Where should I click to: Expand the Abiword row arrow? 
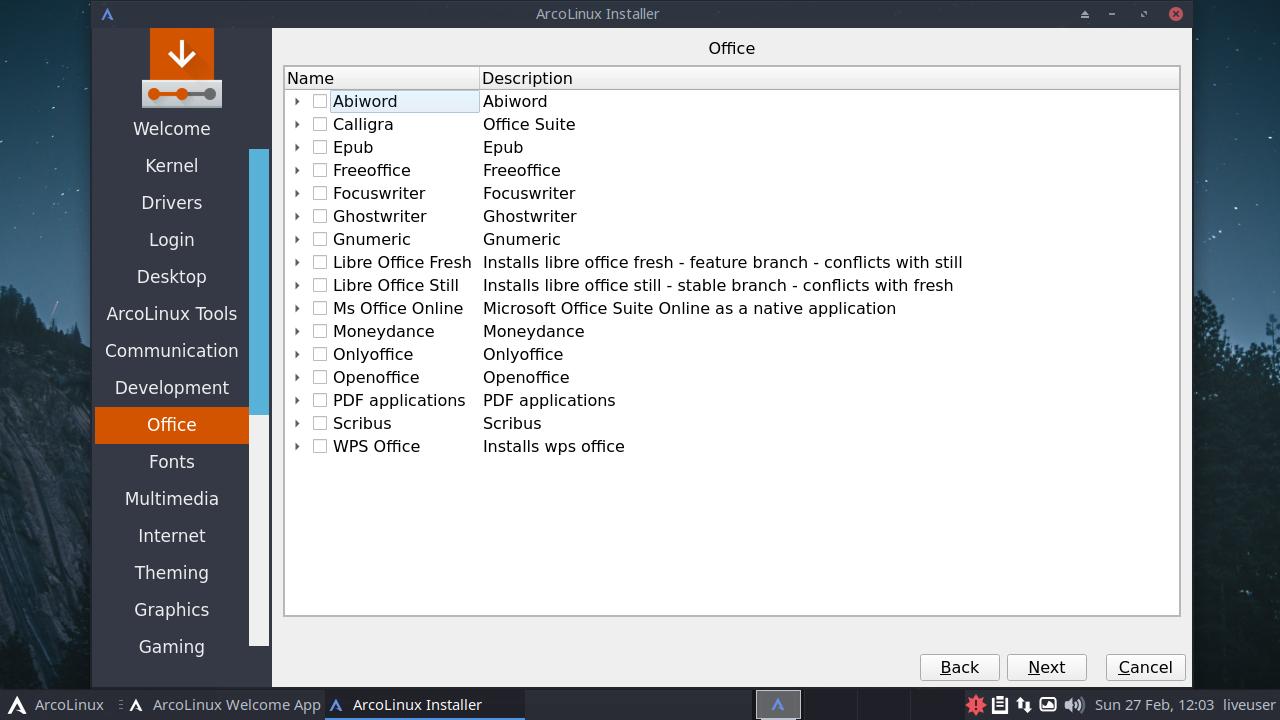point(297,101)
